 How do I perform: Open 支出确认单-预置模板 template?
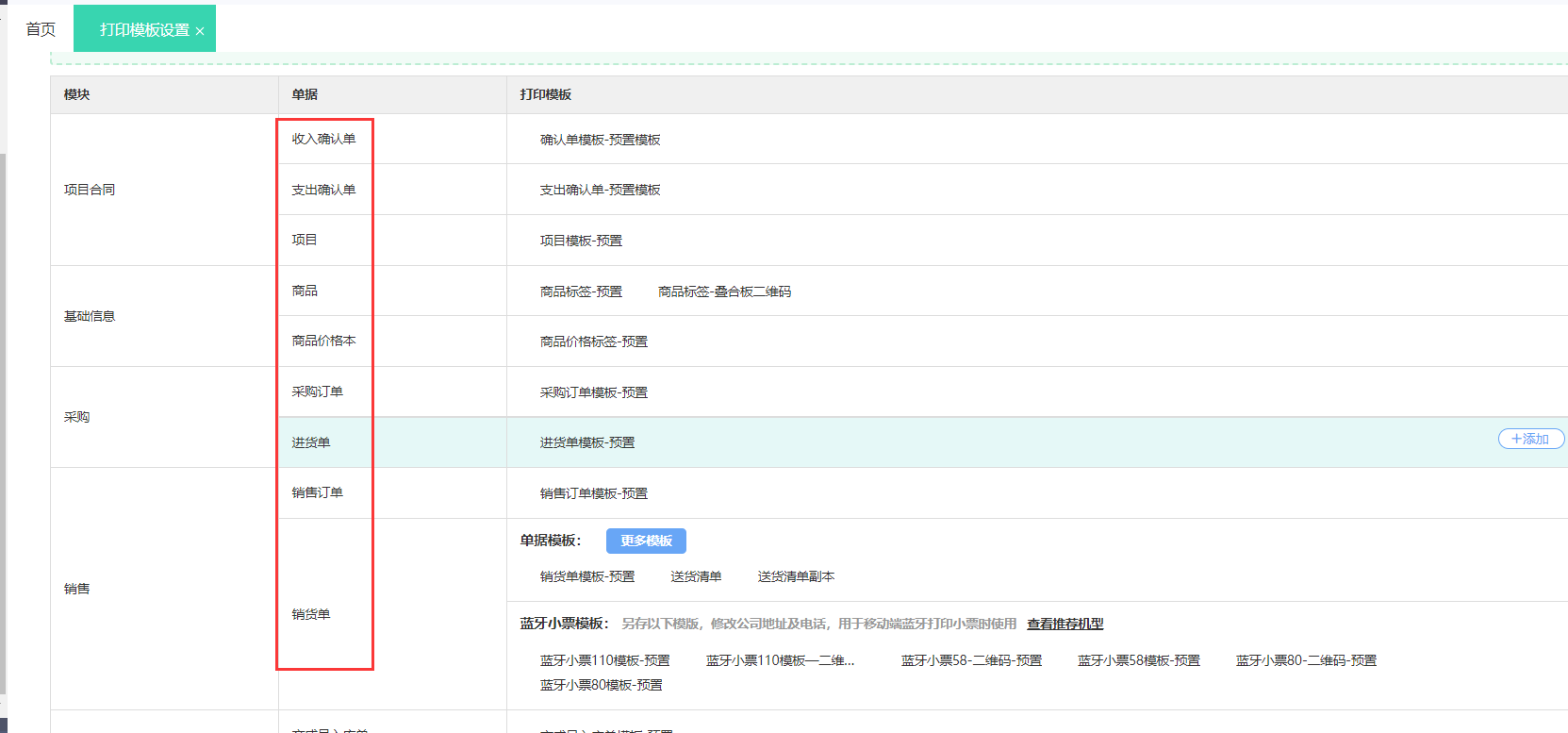[x=600, y=190]
